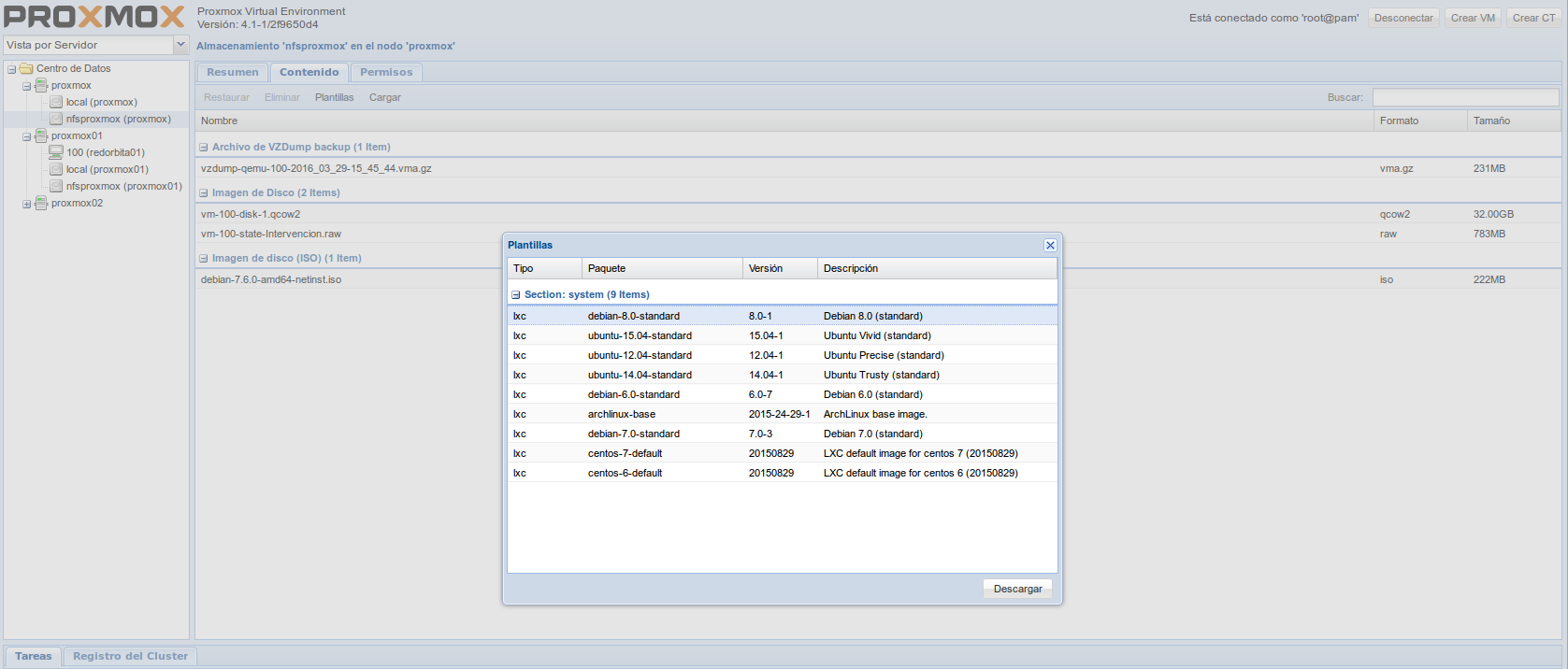Close the Plantillas dialog
Screen dimensions: 1568x669
1050,246
